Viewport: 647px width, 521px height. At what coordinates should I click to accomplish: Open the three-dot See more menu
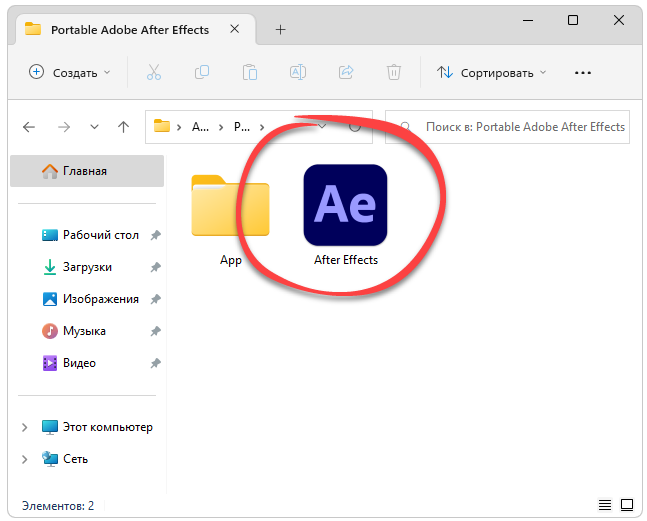pyautogui.click(x=583, y=73)
